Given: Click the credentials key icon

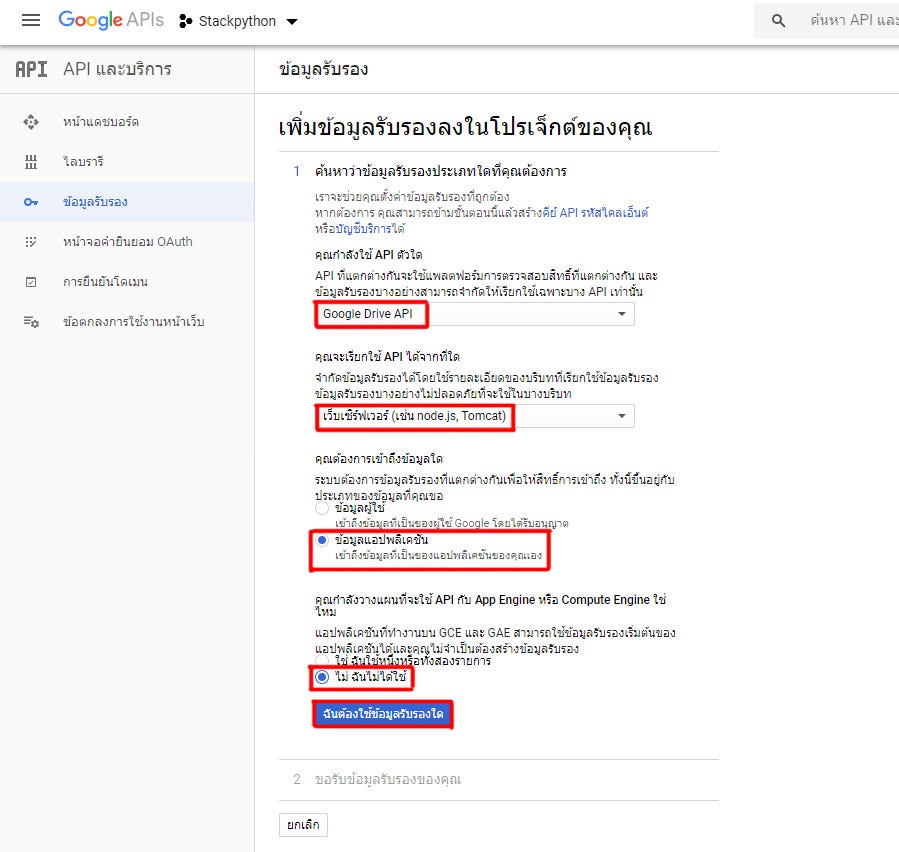Looking at the screenshot, I should click(31, 202).
